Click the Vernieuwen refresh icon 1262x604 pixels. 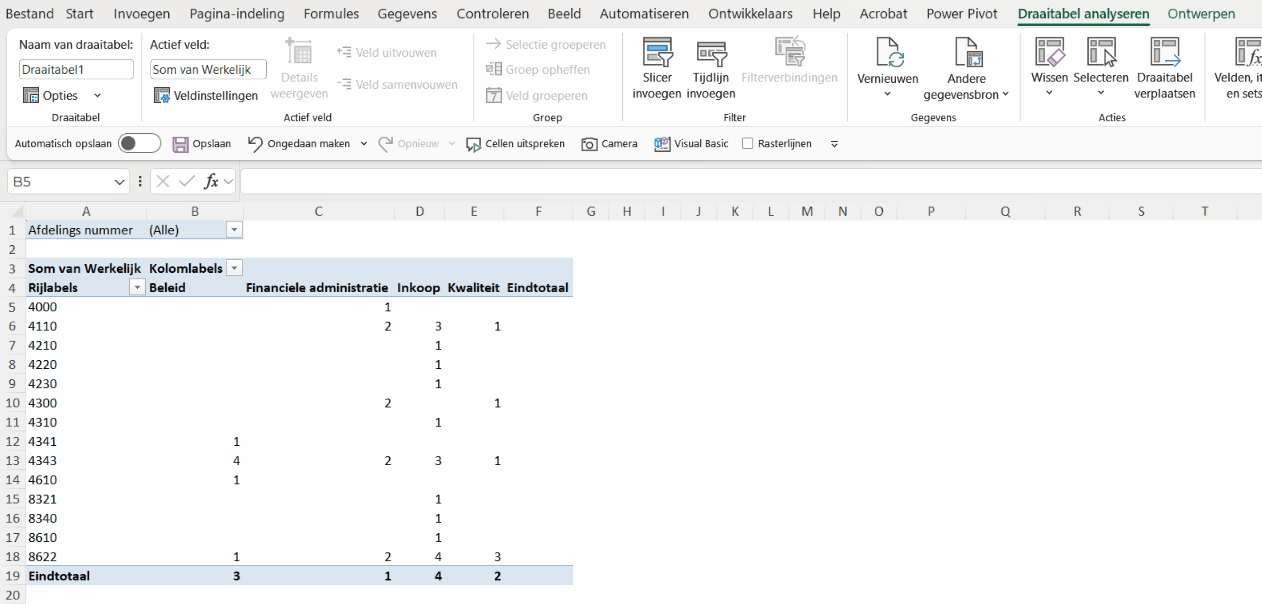coord(888,52)
